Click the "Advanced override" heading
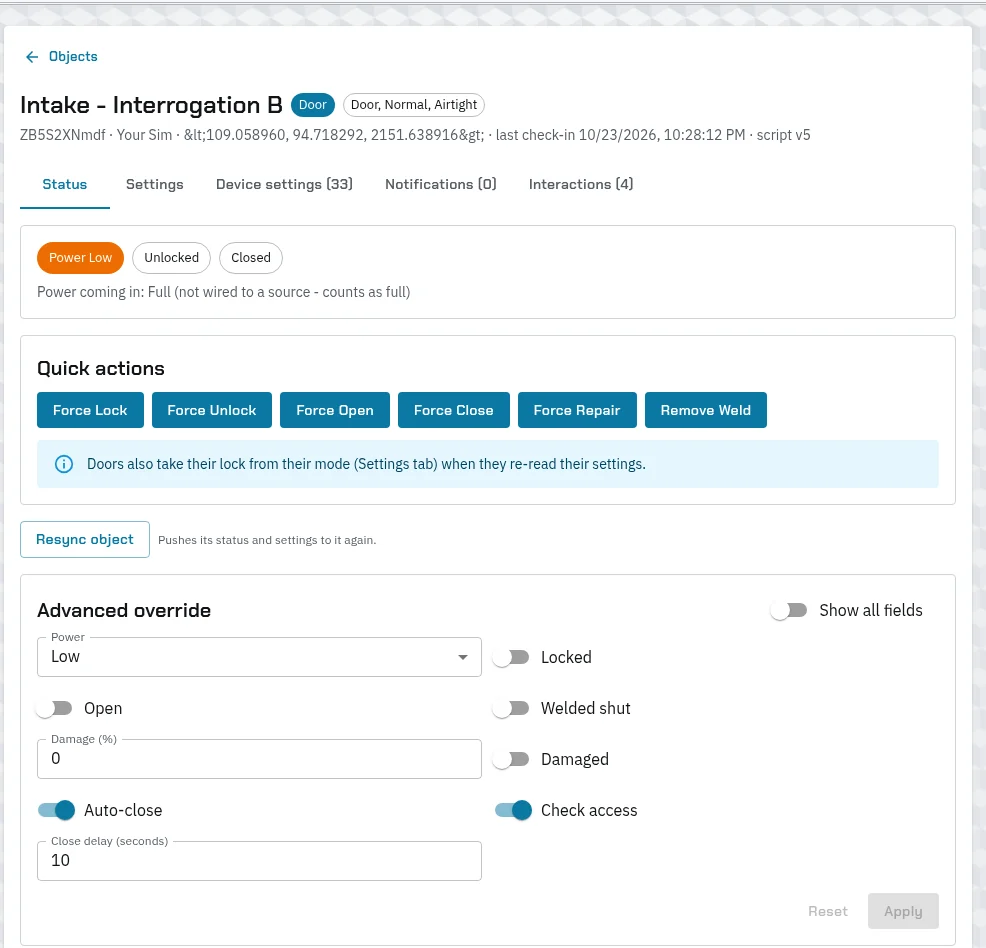 click(x=124, y=610)
